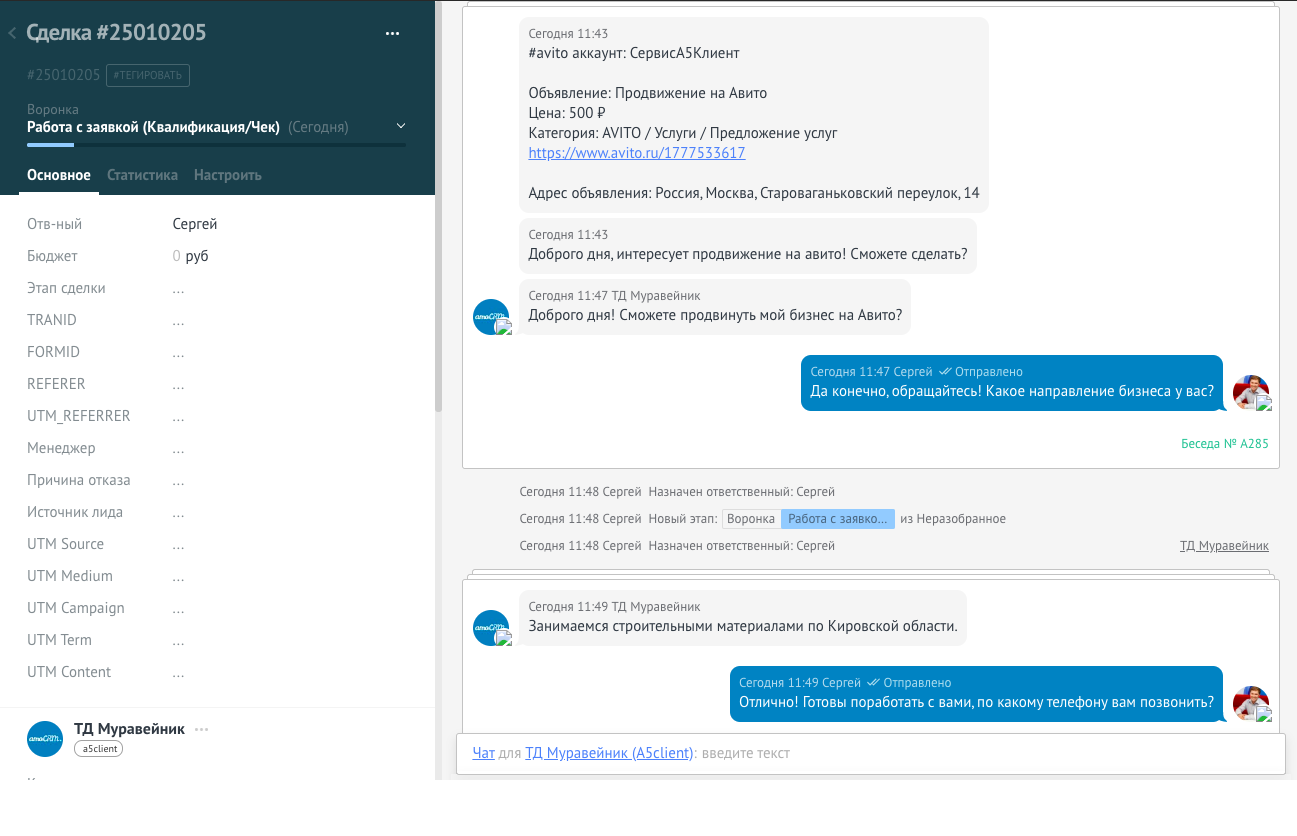Open the Беседа № A285 link
1297x836 pixels.
click(x=1225, y=443)
